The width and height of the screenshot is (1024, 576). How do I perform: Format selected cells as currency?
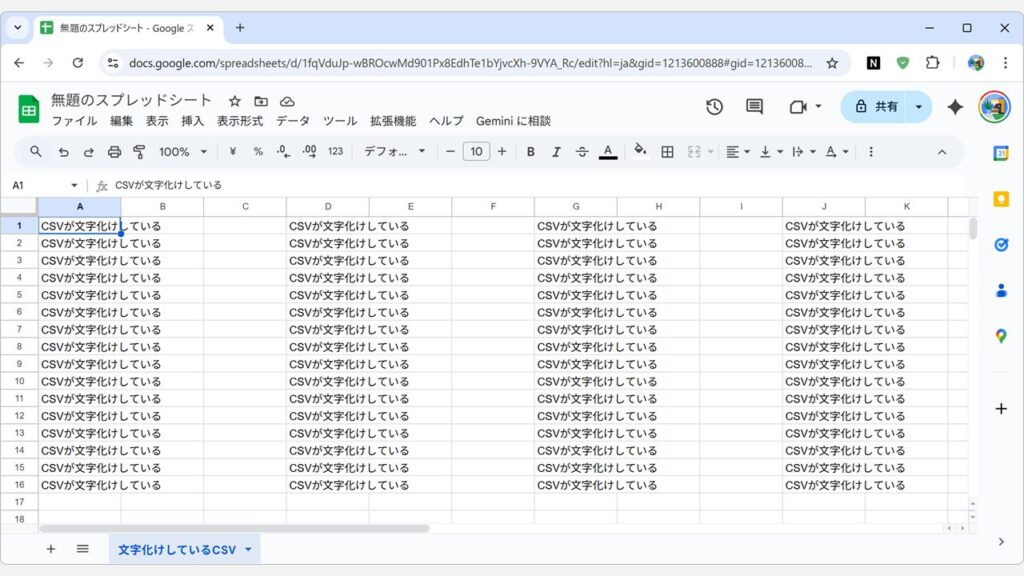pyautogui.click(x=233, y=151)
